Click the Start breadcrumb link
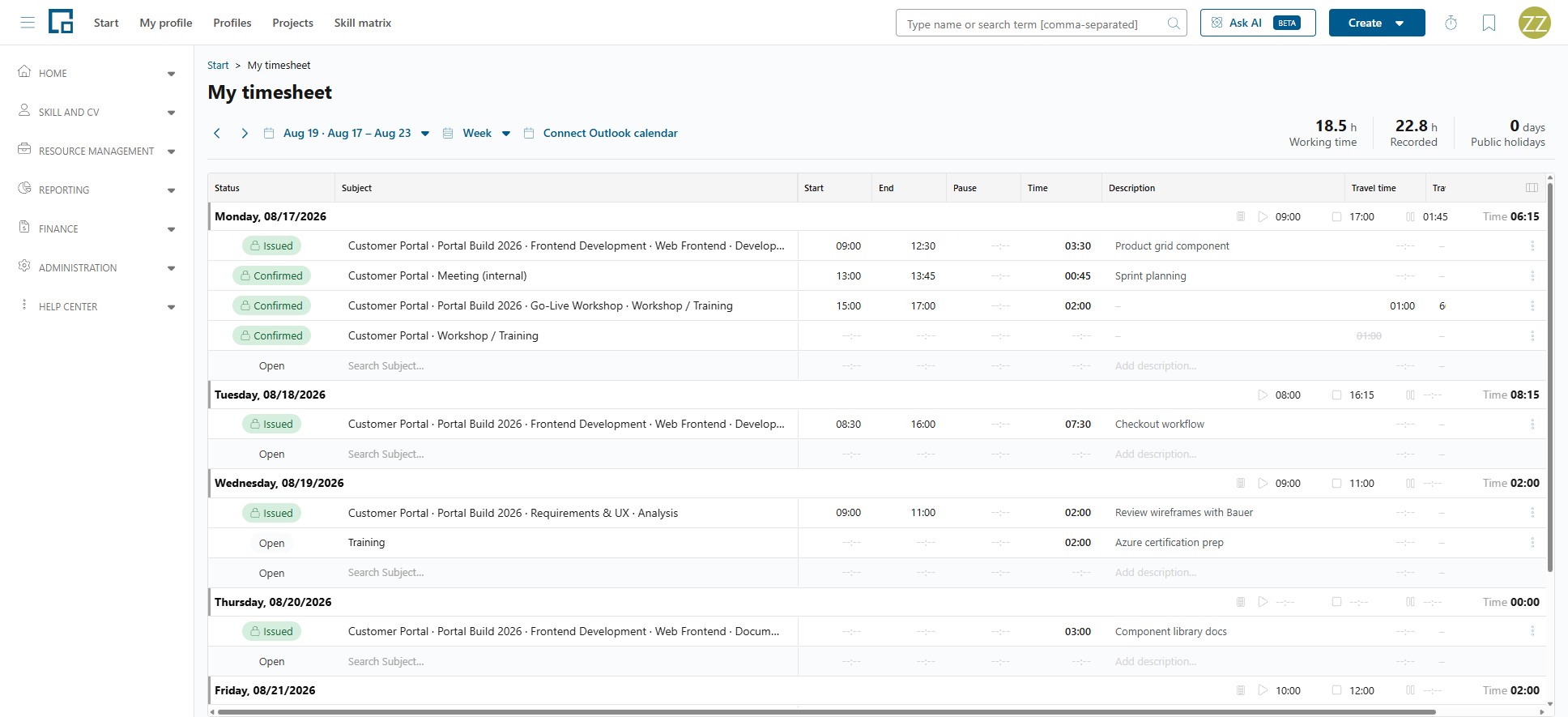The image size is (1568, 717). 218,66
